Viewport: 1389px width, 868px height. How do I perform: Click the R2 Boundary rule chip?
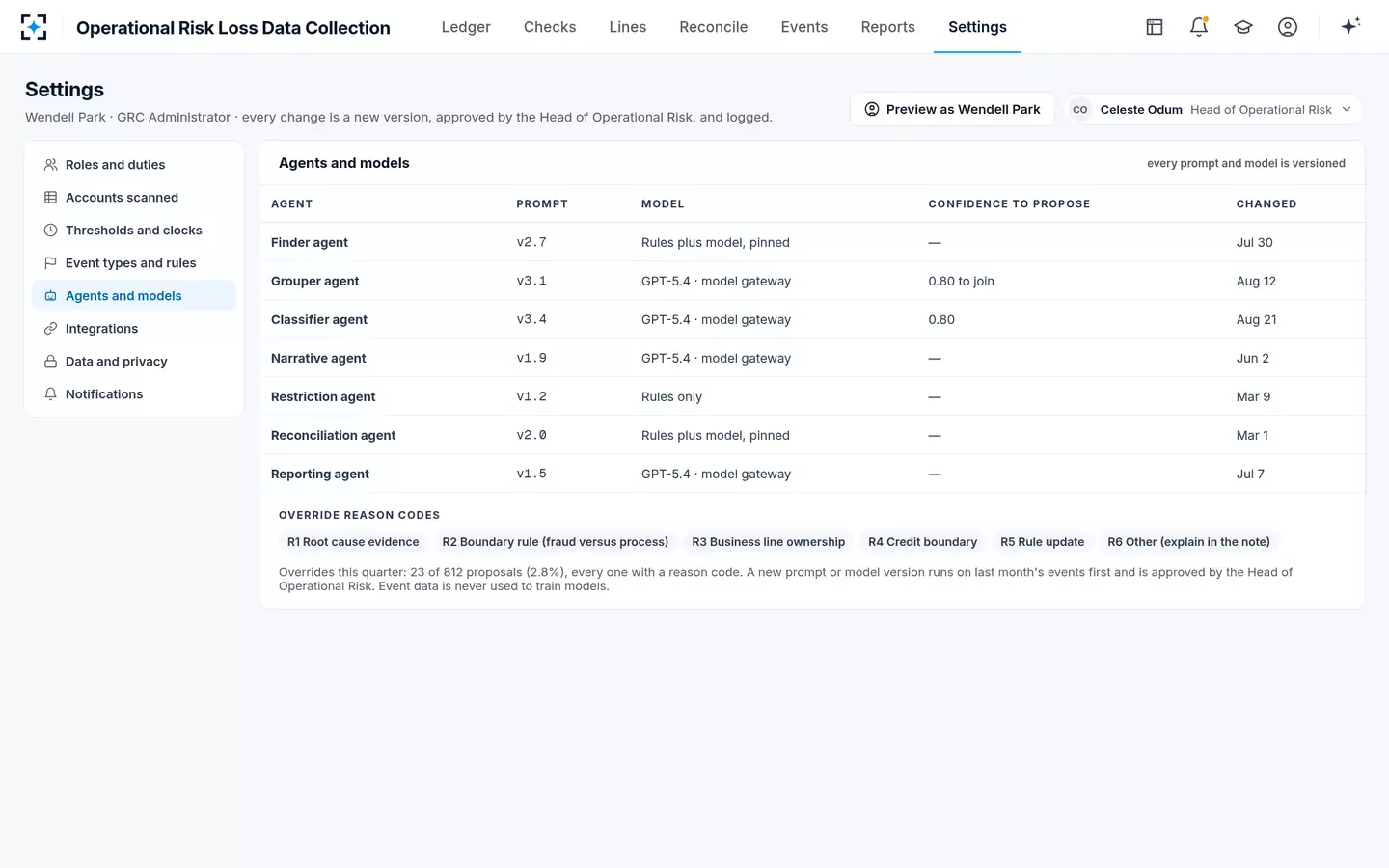pos(556,542)
